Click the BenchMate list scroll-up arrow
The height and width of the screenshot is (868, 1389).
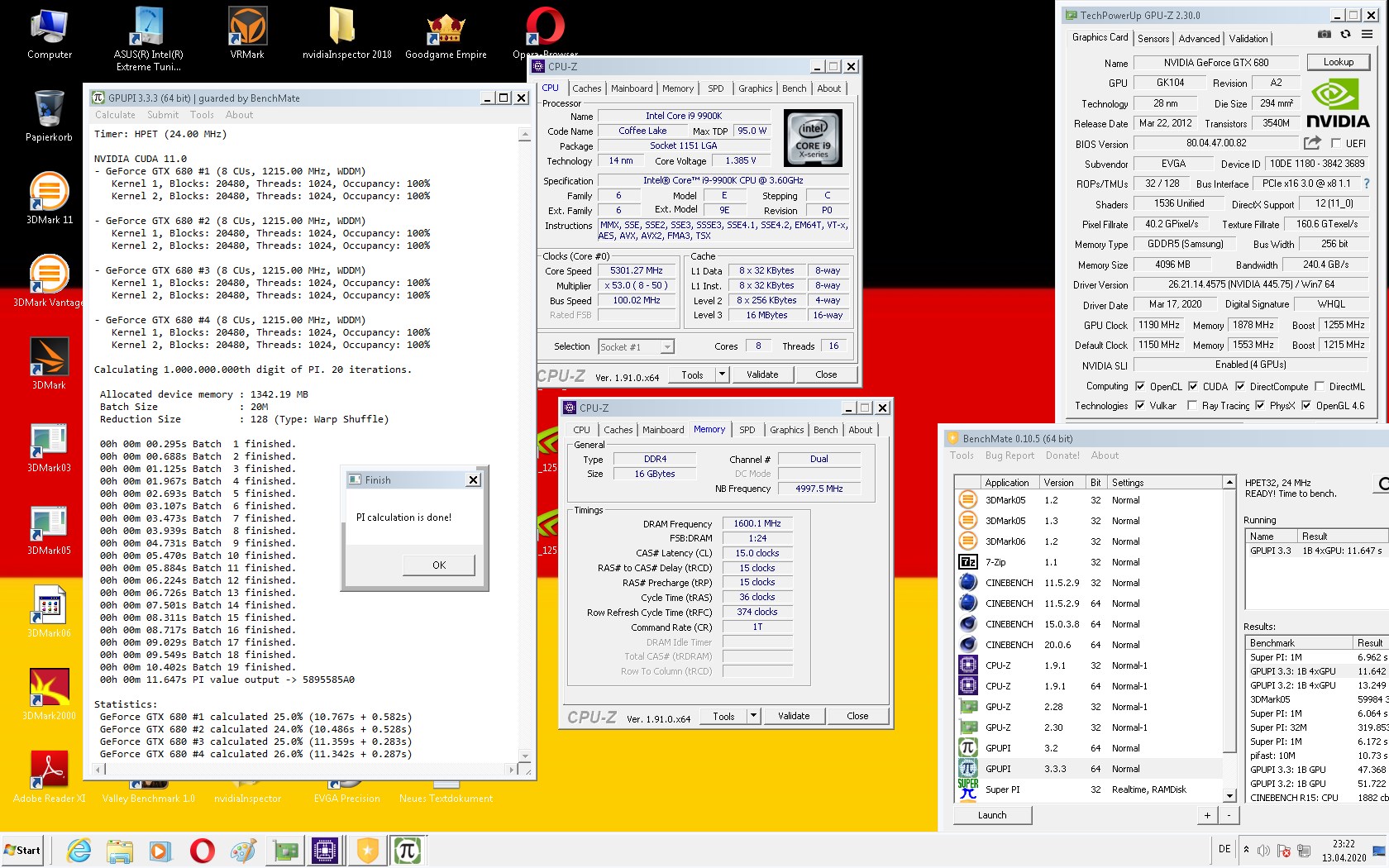coord(1229,482)
